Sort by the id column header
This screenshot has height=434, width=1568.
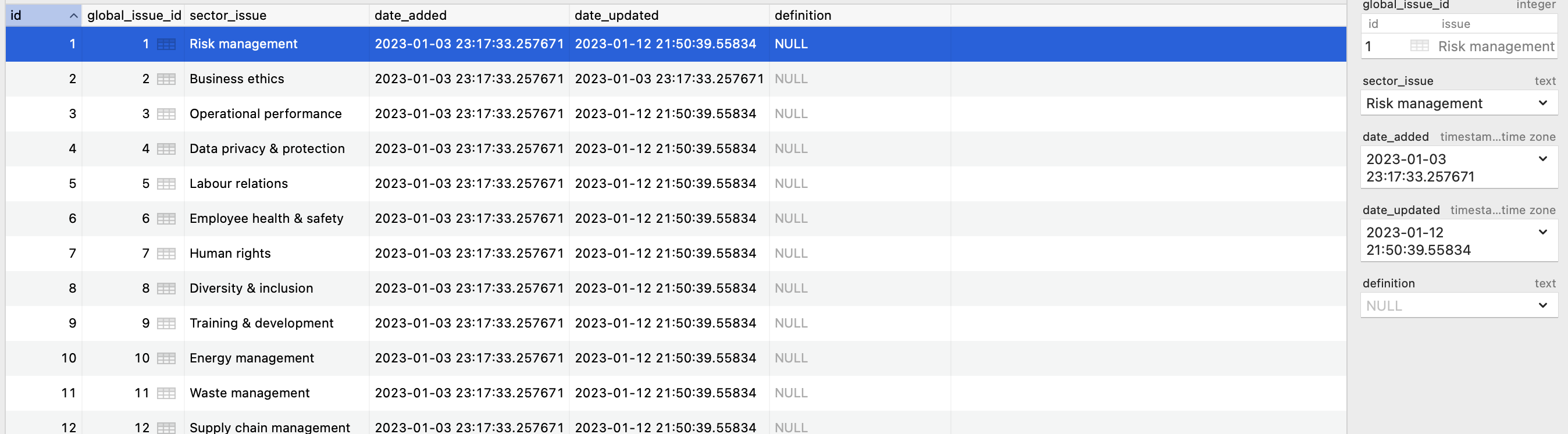(x=42, y=15)
